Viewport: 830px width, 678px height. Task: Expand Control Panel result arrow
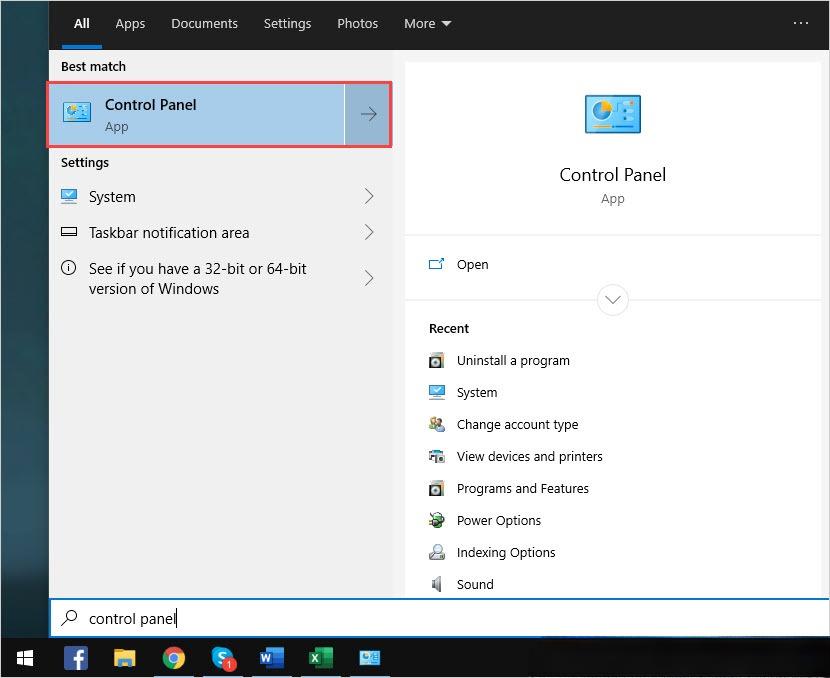click(368, 114)
